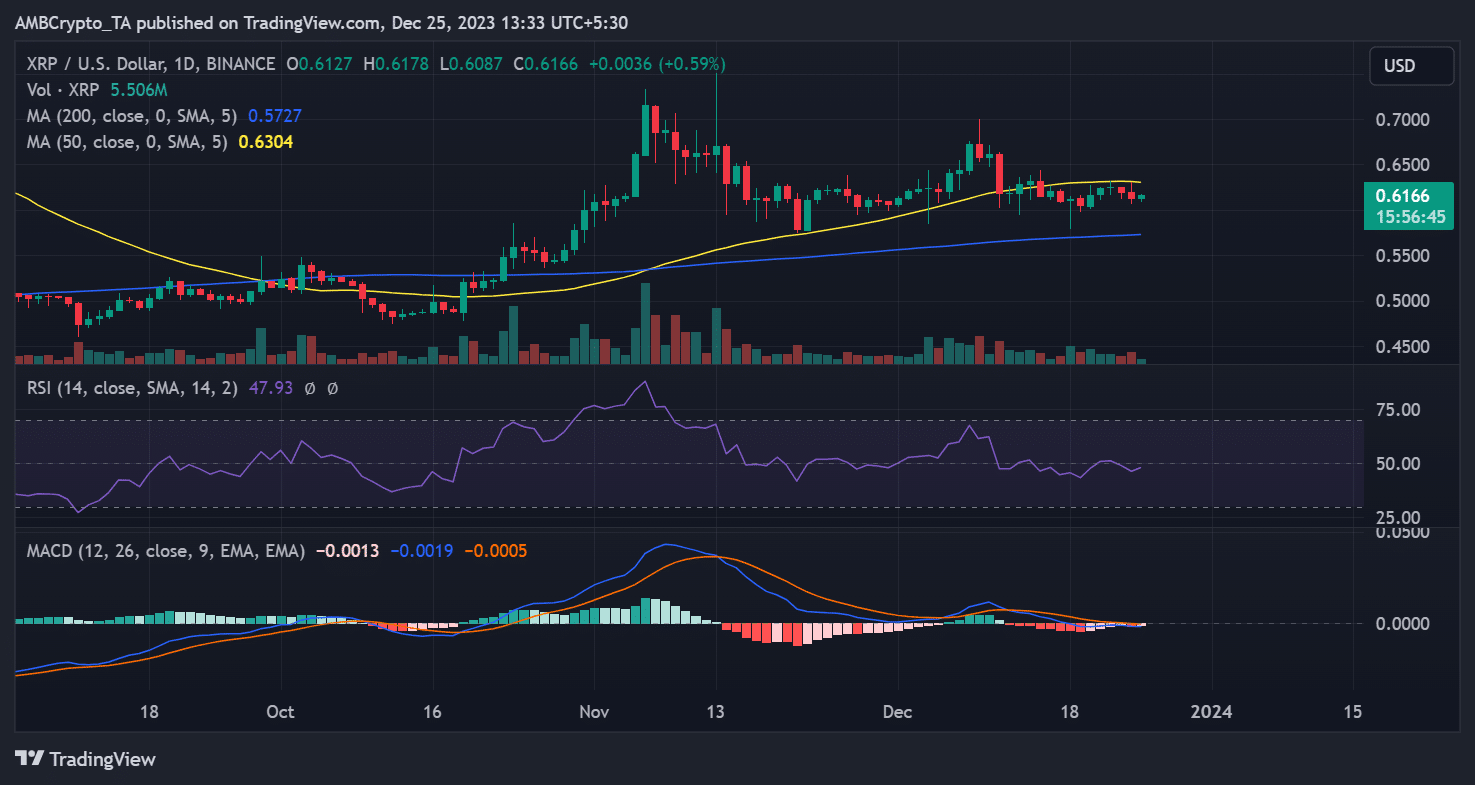Screen dimensions: 1475x785
Task: Click the second RSI null-value symbol
Action: click(333, 387)
